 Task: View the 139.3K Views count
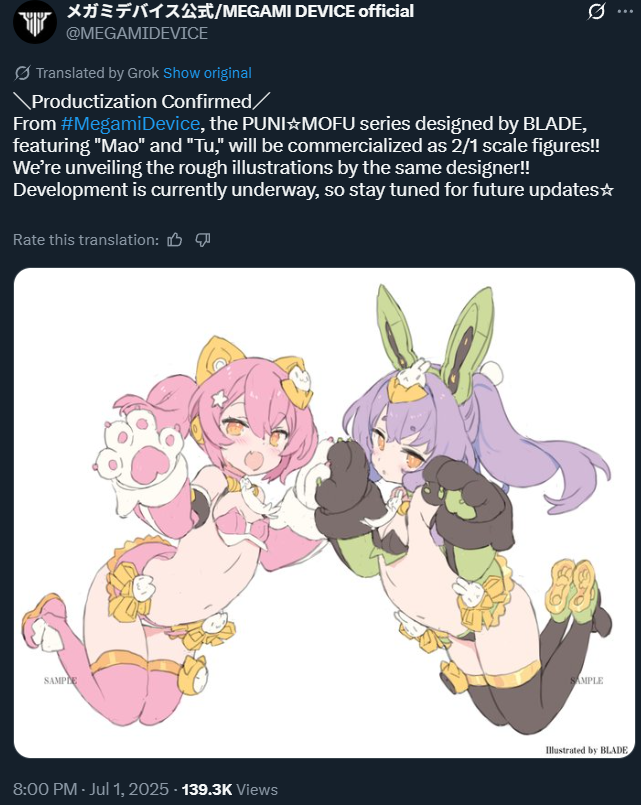(230, 789)
